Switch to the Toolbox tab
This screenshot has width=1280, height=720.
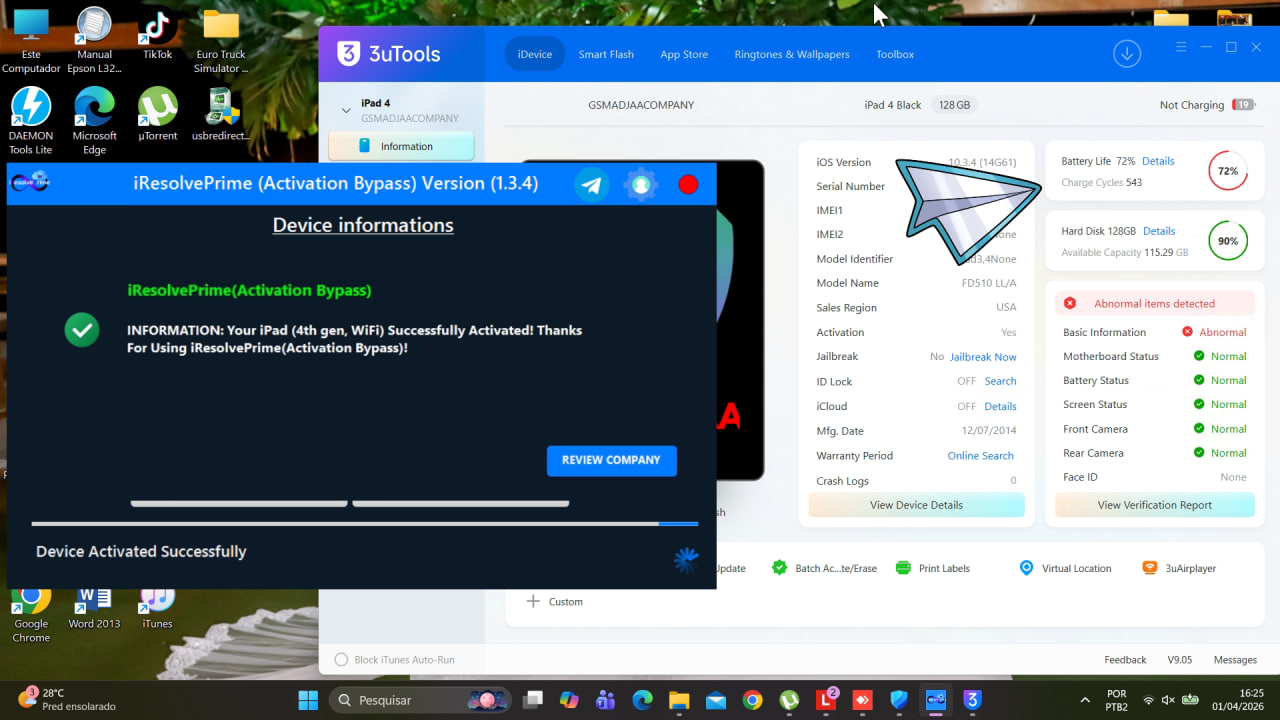coord(895,54)
